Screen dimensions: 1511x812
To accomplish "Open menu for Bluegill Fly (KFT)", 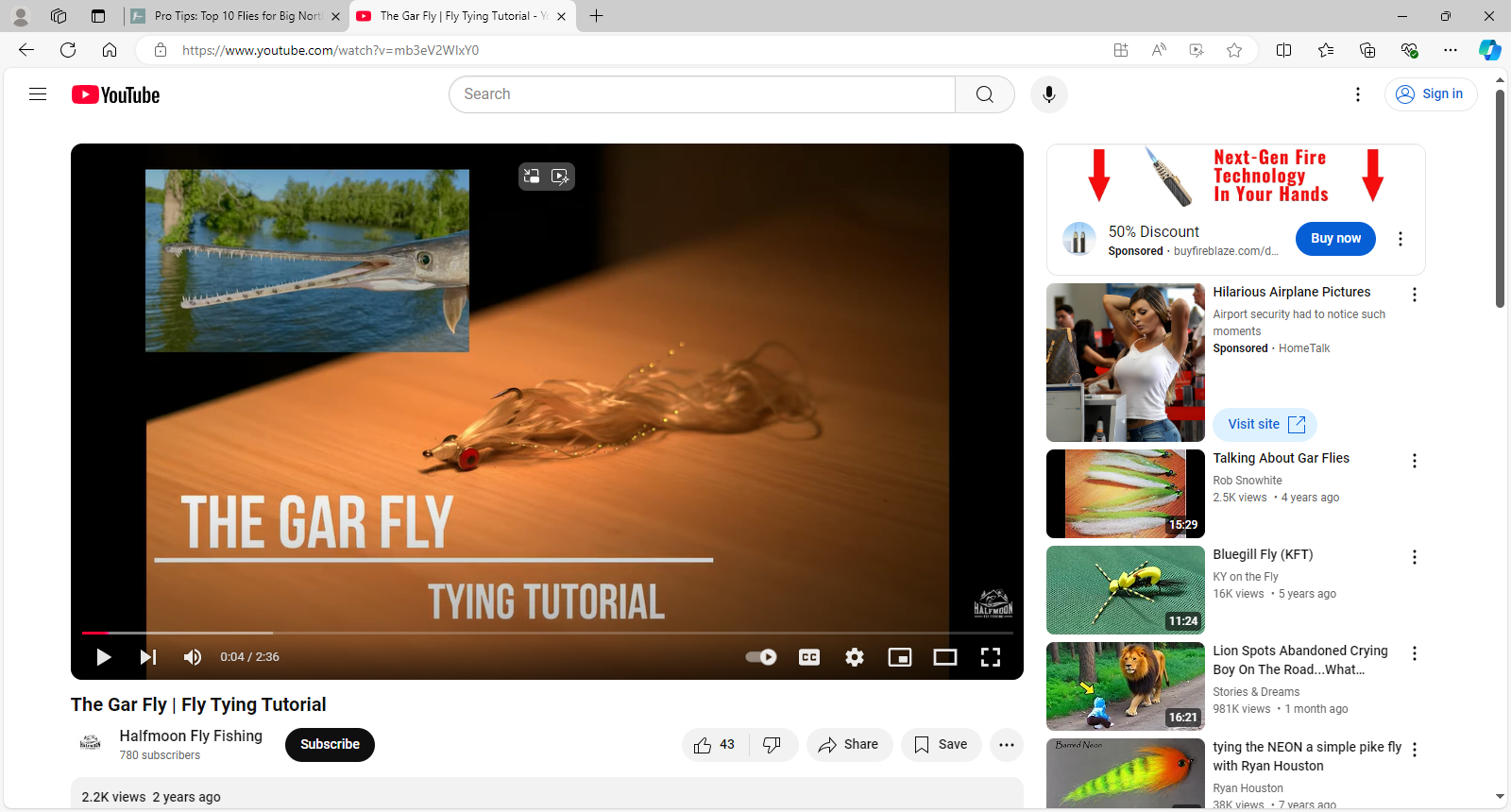I will point(1415,557).
